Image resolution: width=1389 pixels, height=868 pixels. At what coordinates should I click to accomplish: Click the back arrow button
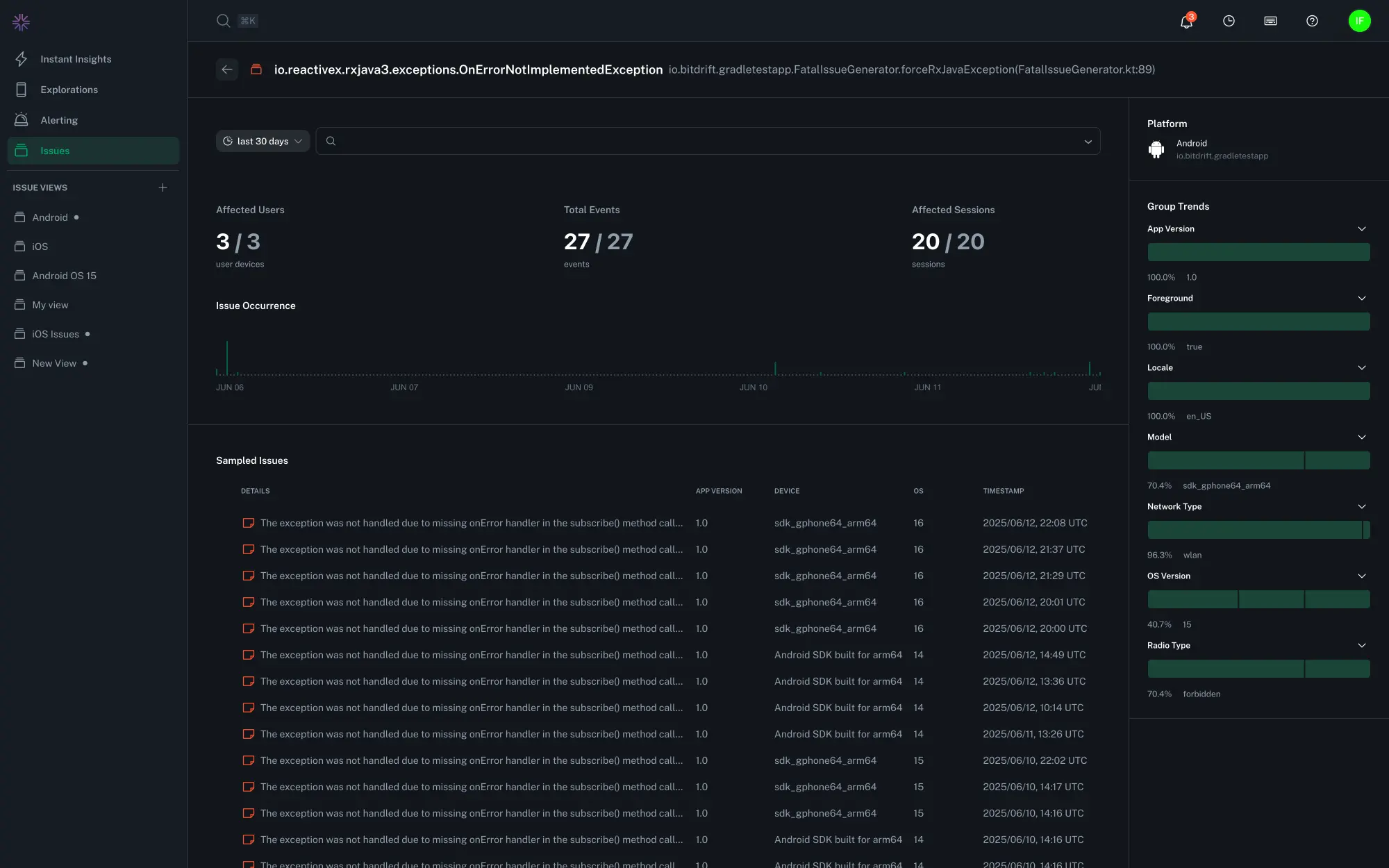(x=227, y=69)
